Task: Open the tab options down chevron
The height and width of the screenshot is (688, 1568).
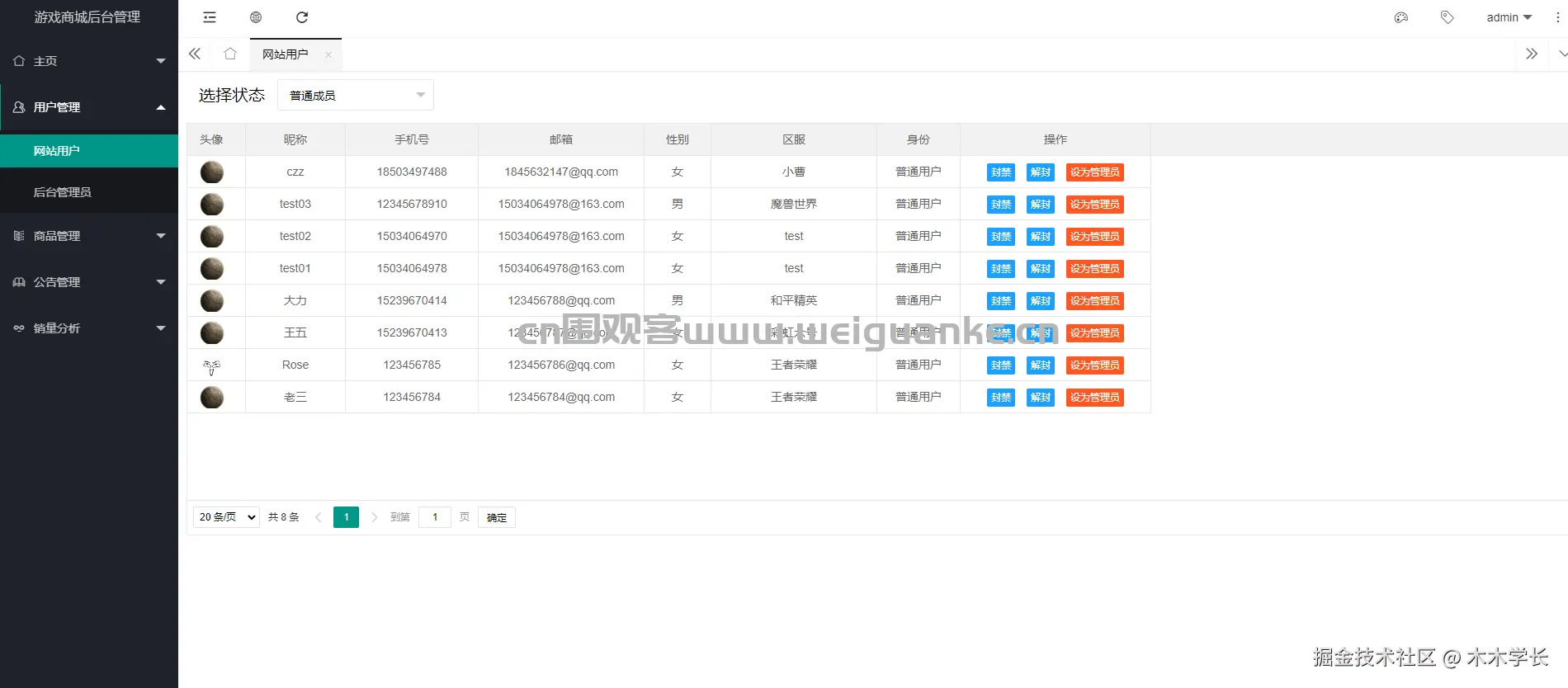Action: pyautogui.click(x=1562, y=54)
